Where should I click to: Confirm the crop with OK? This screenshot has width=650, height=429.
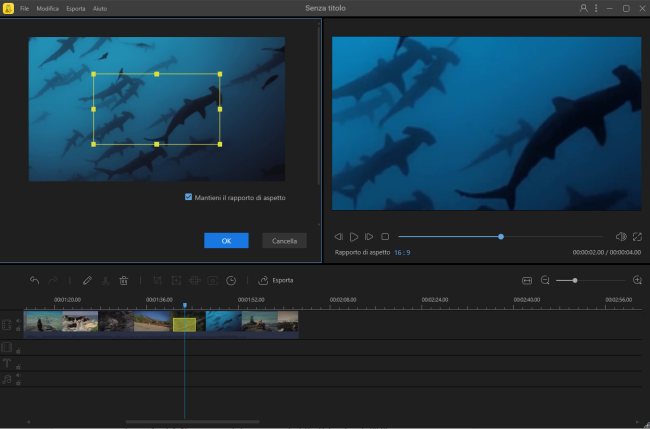click(x=226, y=241)
